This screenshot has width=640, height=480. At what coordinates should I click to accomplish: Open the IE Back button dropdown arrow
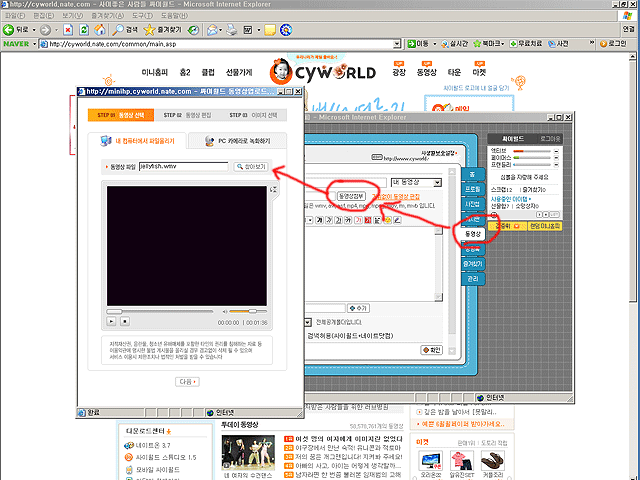coord(34,30)
